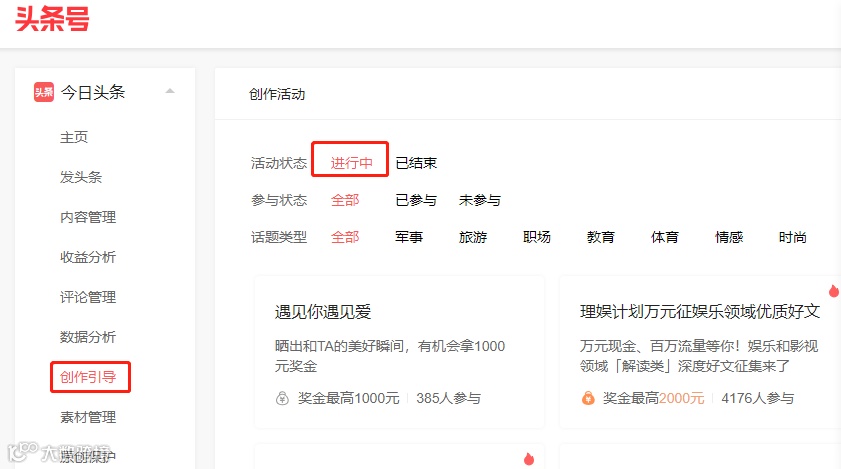
Task: Select 评论管理 in the sidebar
Action: click(x=88, y=297)
